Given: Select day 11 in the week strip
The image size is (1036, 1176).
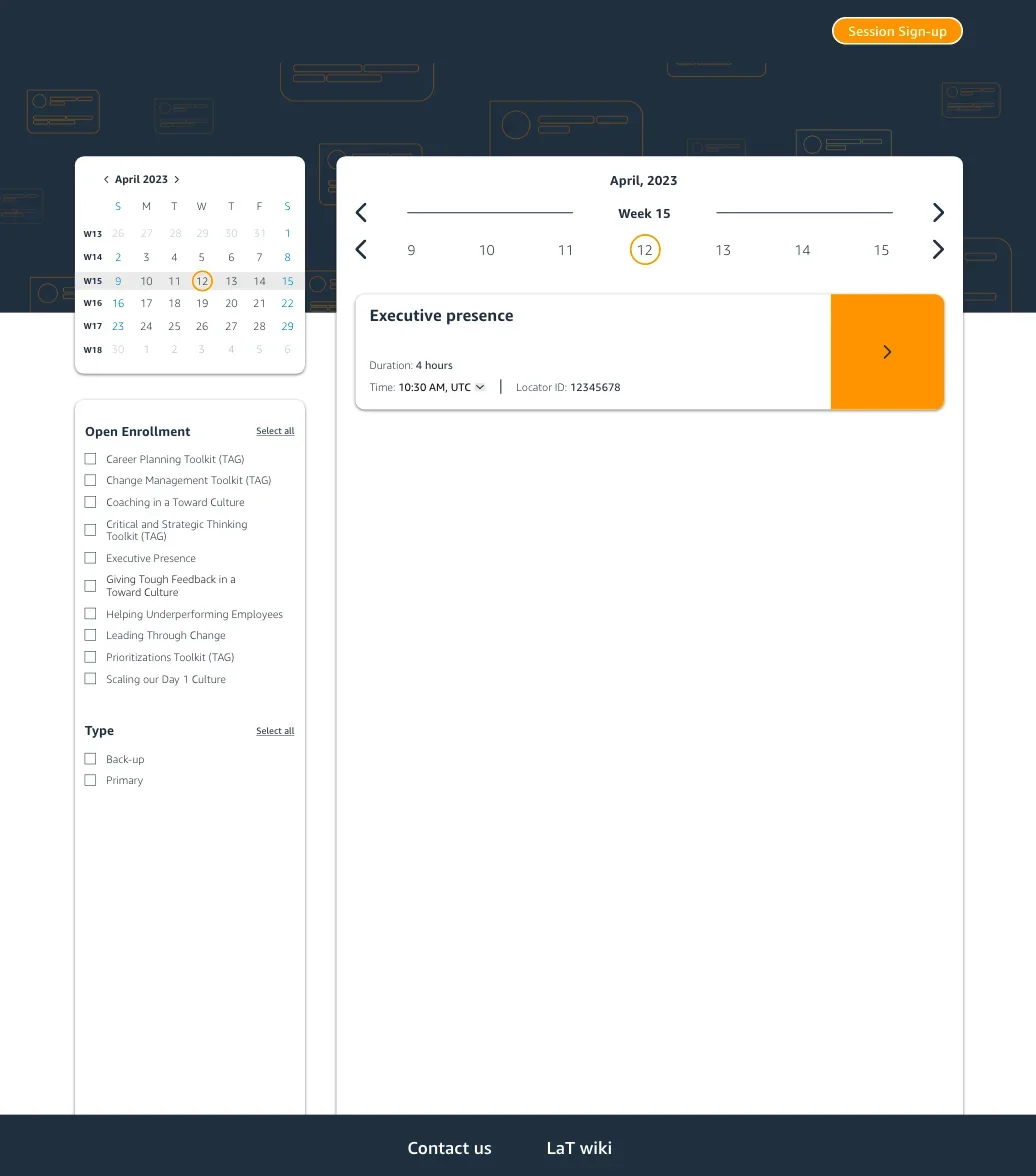Looking at the screenshot, I should [x=566, y=250].
